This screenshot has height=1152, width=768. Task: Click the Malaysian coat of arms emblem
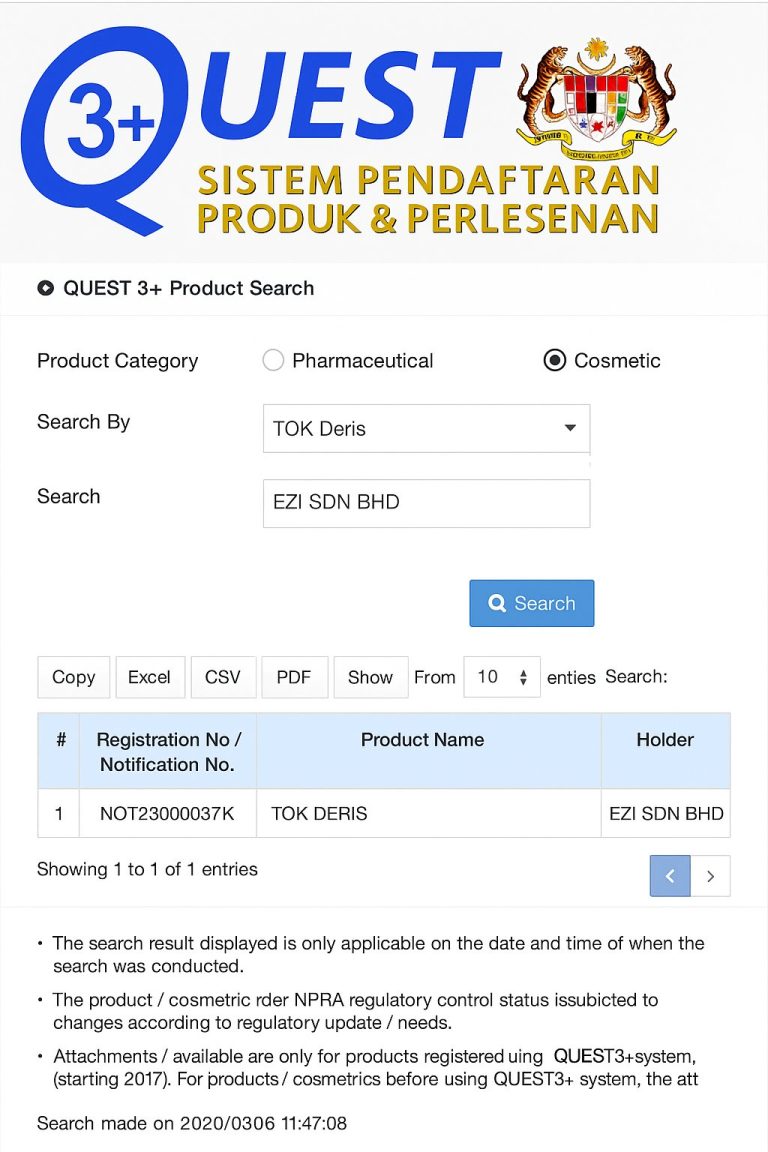596,102
